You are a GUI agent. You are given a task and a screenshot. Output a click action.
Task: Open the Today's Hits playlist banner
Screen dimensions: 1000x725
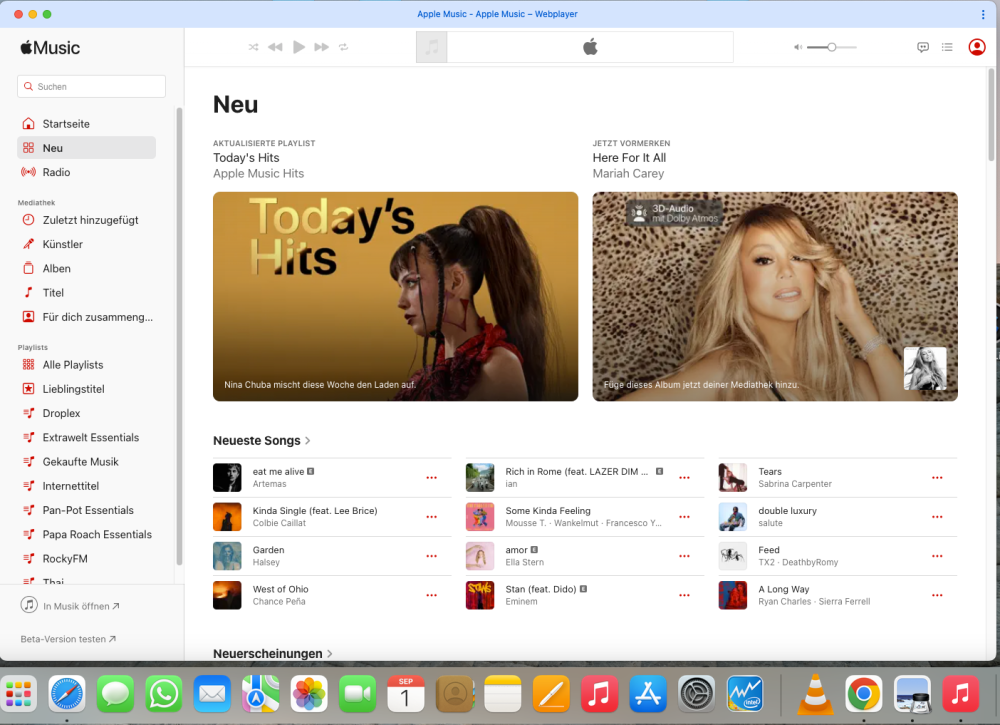(395, 297)
